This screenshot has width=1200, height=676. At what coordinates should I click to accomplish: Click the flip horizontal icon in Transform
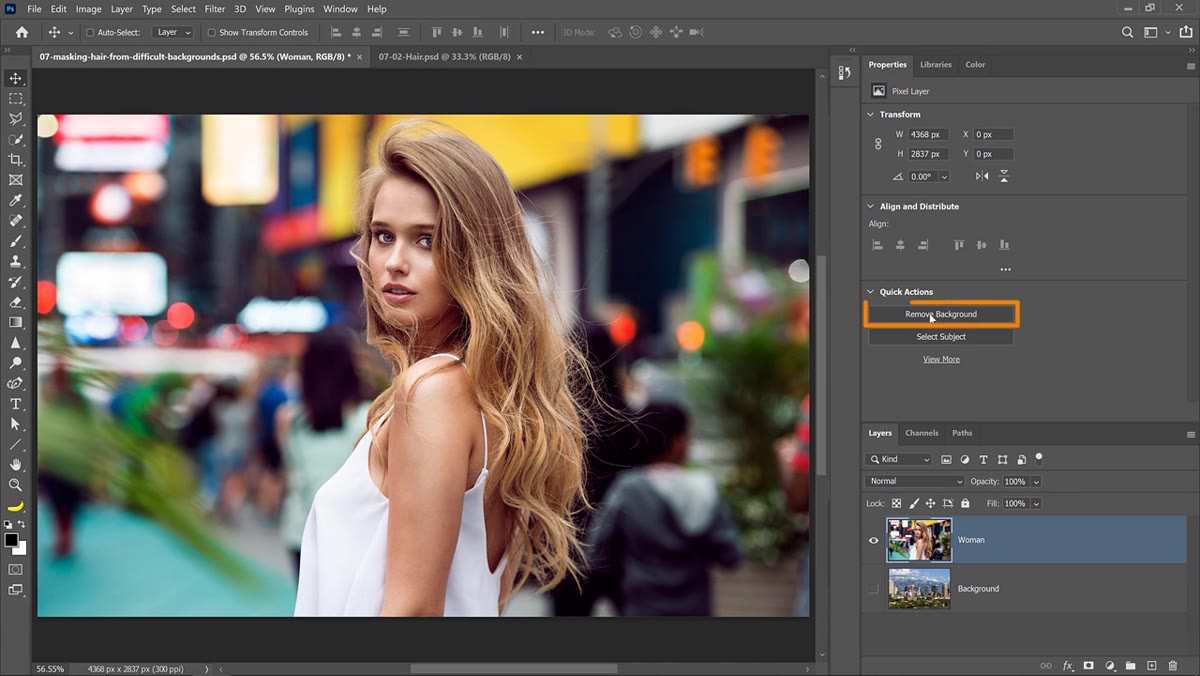click(981, 176)
